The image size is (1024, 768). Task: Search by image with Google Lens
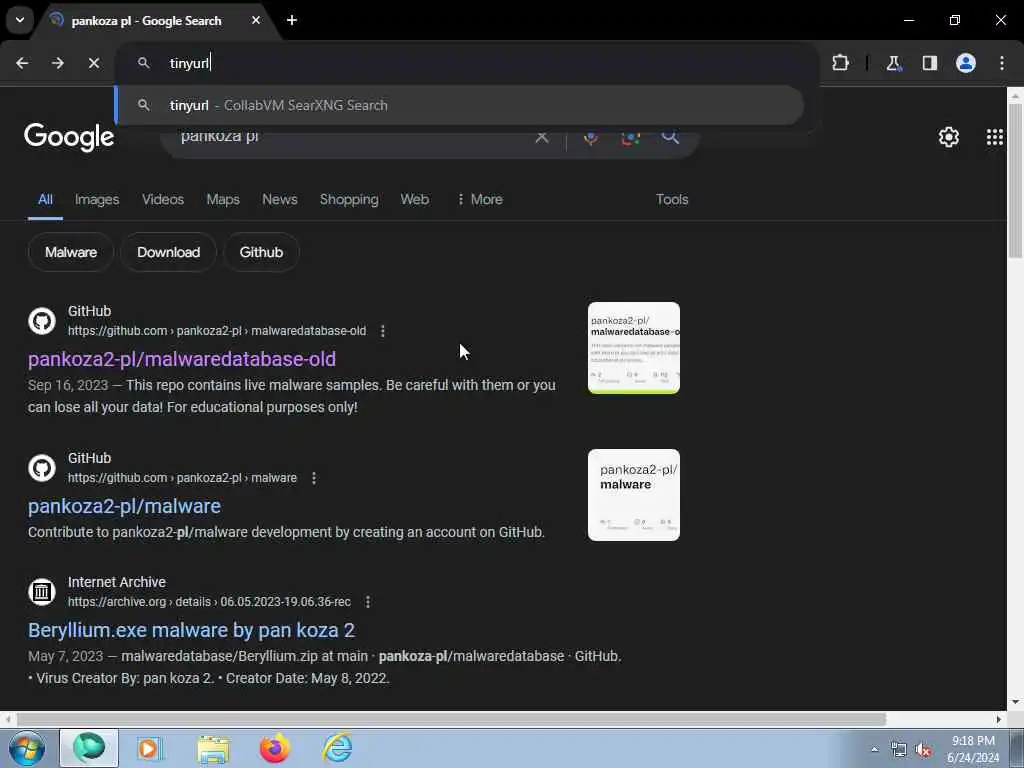[630, 137]
